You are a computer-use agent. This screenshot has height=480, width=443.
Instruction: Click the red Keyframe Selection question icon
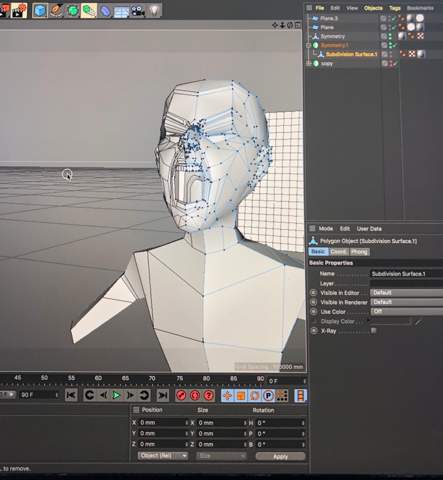tap(209, 395)
